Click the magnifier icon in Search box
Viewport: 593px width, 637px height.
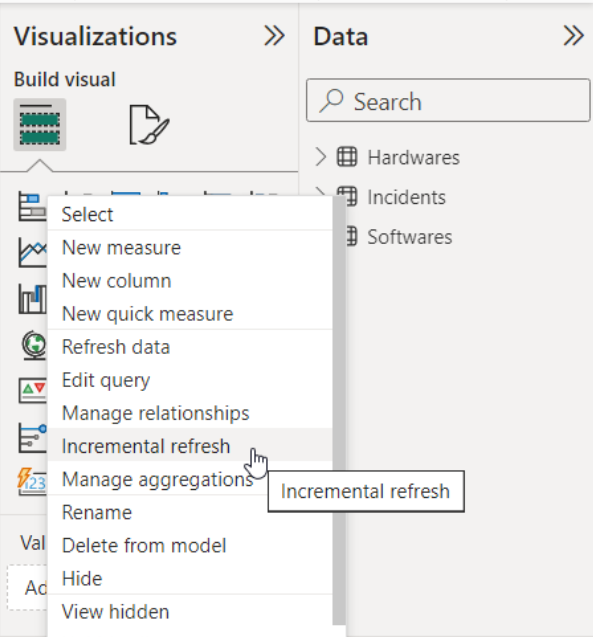tap(331, 100)
